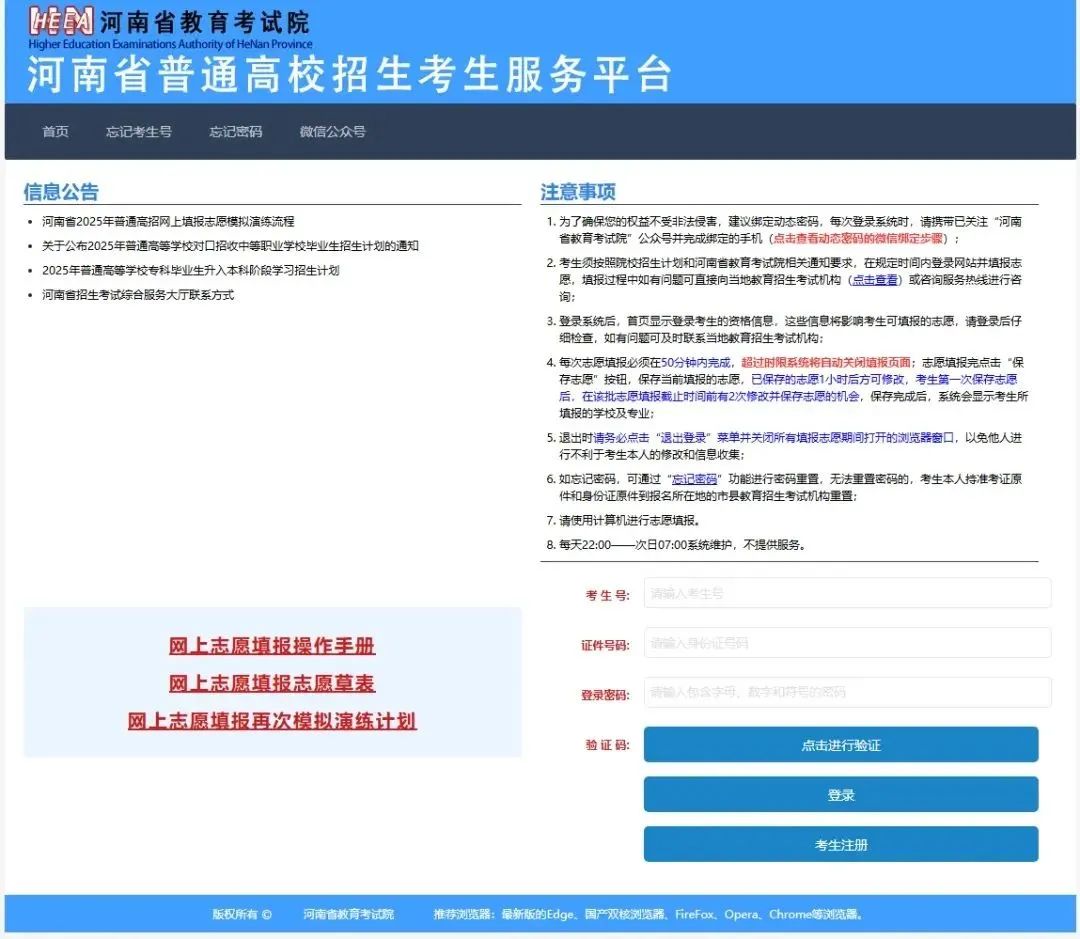Click the 河南省普通高校招生考生服务平台 title
This screenshot has height=939, width=1080.
point(349,74)
